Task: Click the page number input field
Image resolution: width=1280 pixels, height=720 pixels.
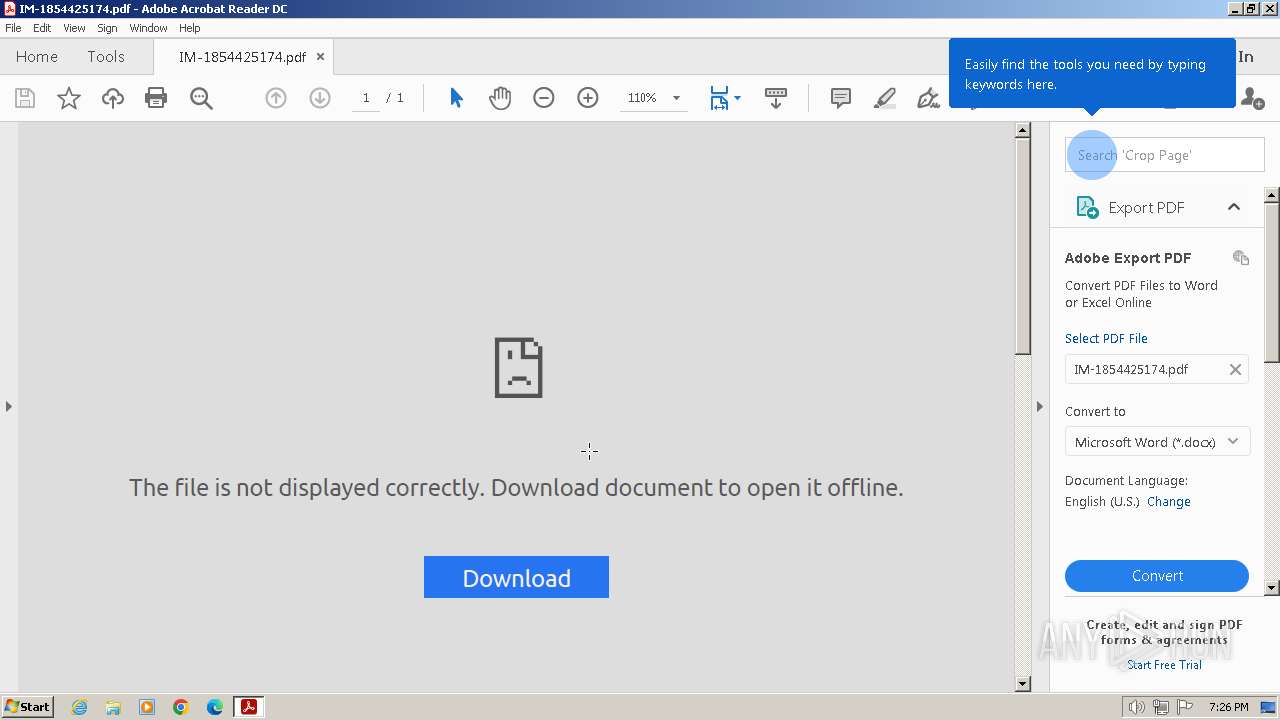Action: click(x=366, y=98)
